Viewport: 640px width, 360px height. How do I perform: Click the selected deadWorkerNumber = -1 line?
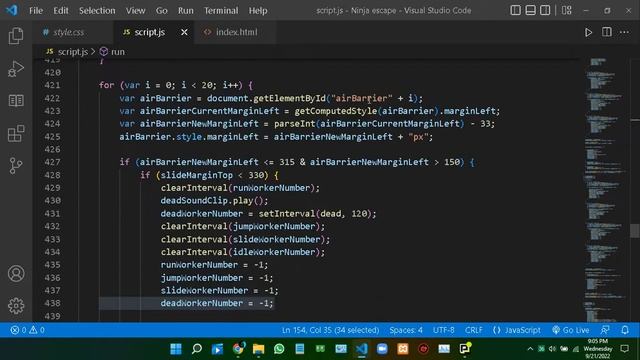pyautogui.click(x=217, y=303)
